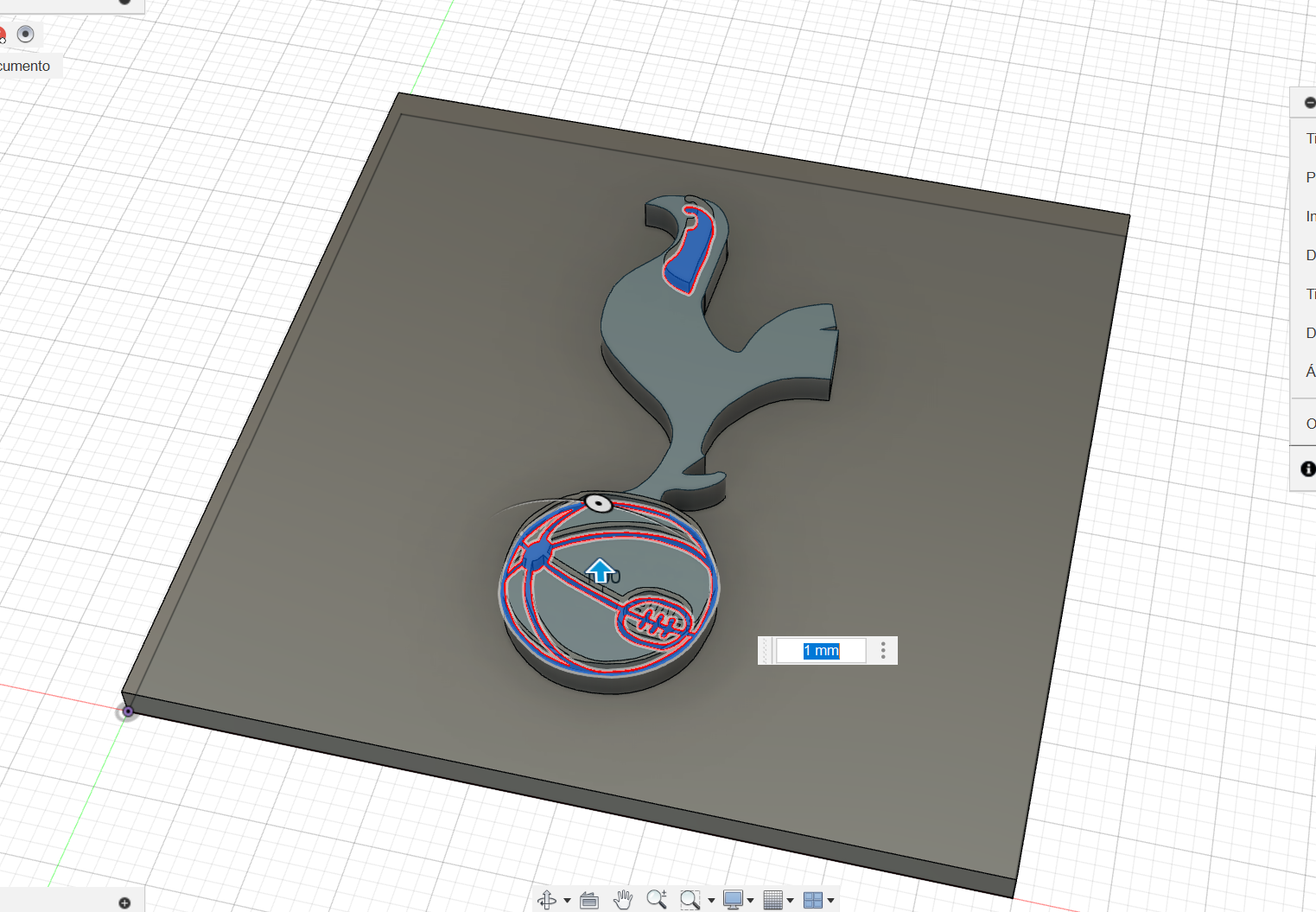
Task: Select the Orbit navigation tool
Action: point(546,900)
